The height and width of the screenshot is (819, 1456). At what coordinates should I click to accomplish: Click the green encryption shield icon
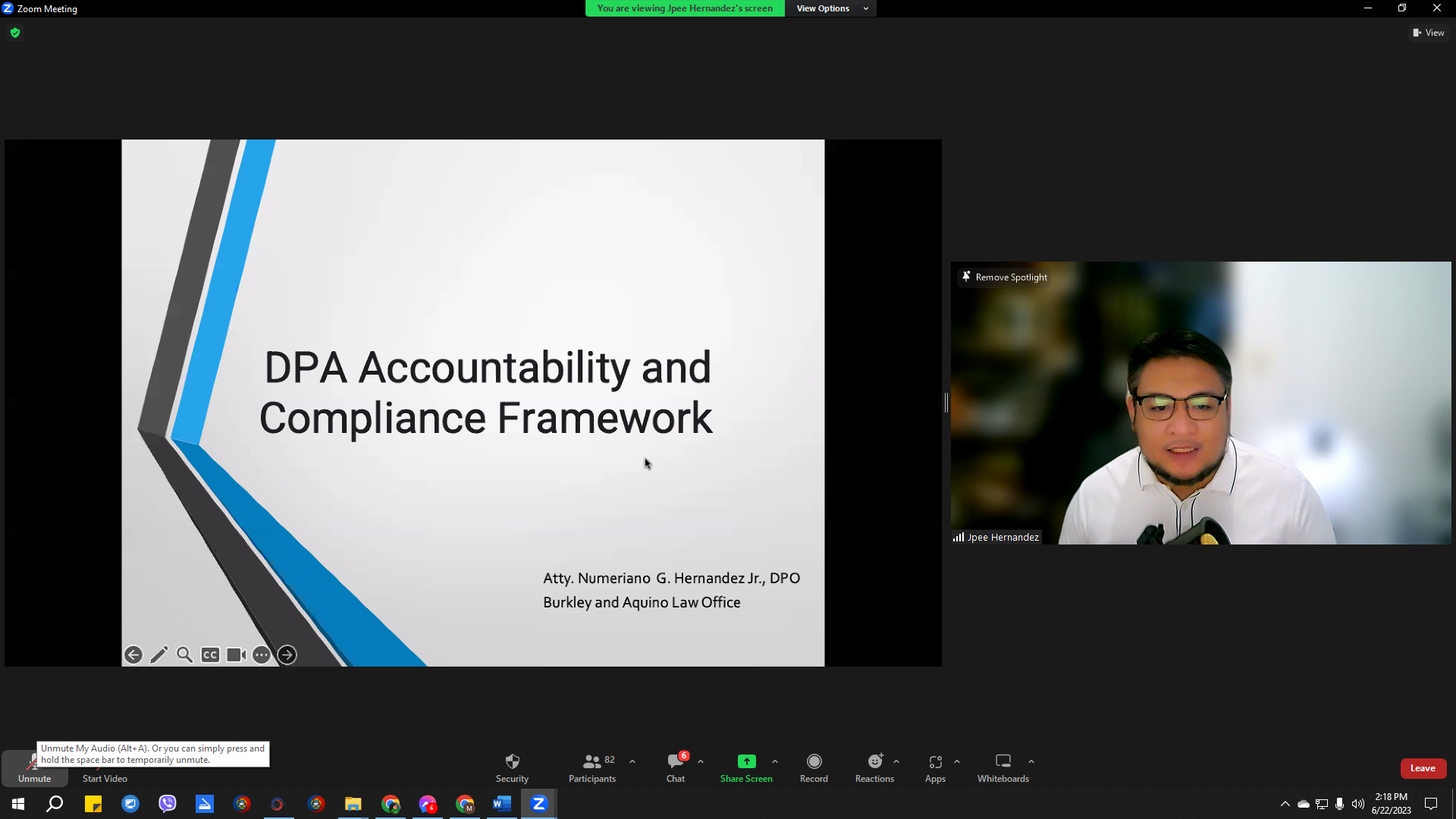coord(15,33)
